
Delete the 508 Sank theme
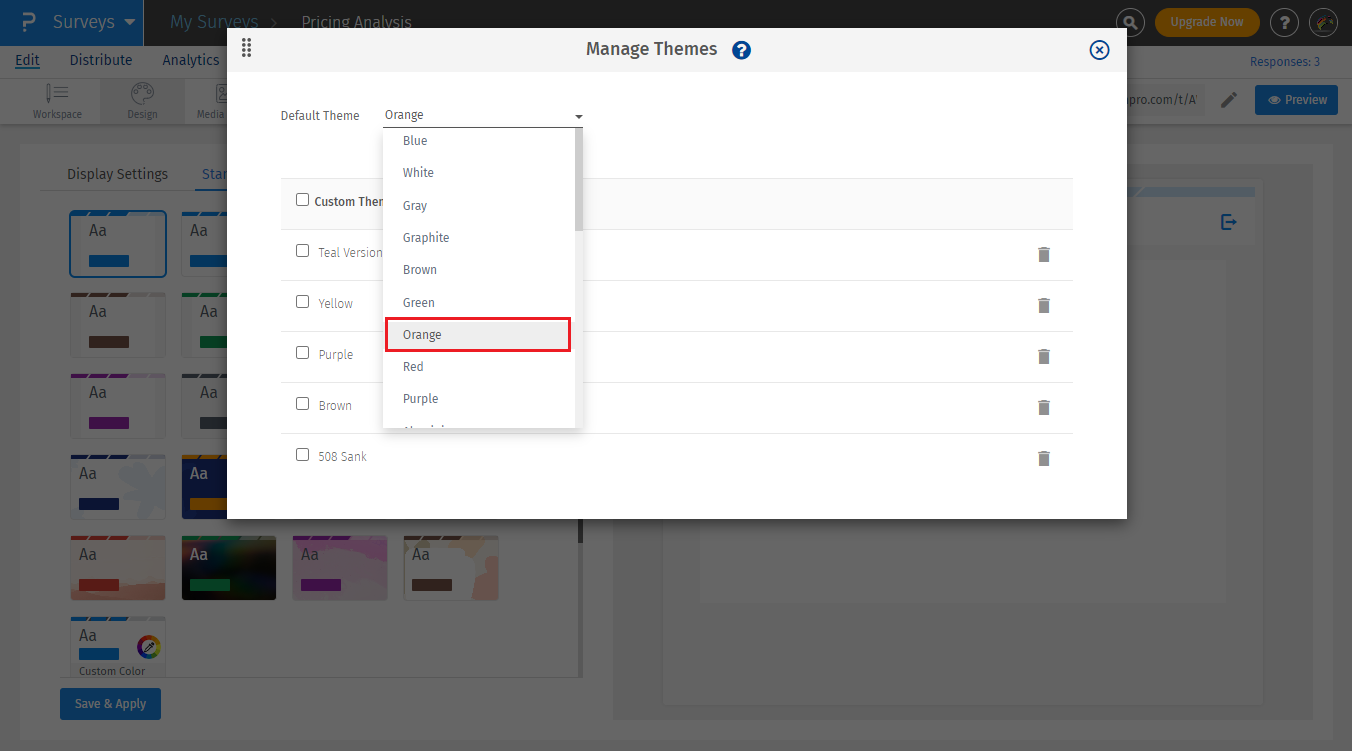click(x=1044, y=458)
